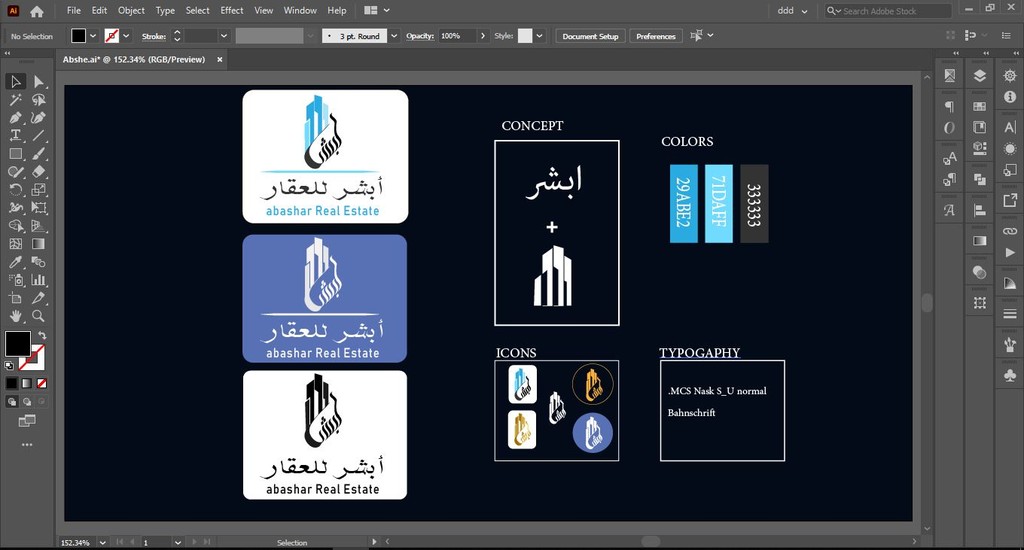Image resolution: width=1024 pixels, height=550 pixels.
Task: Select the Column Graph tool
Action: [39, 280]
